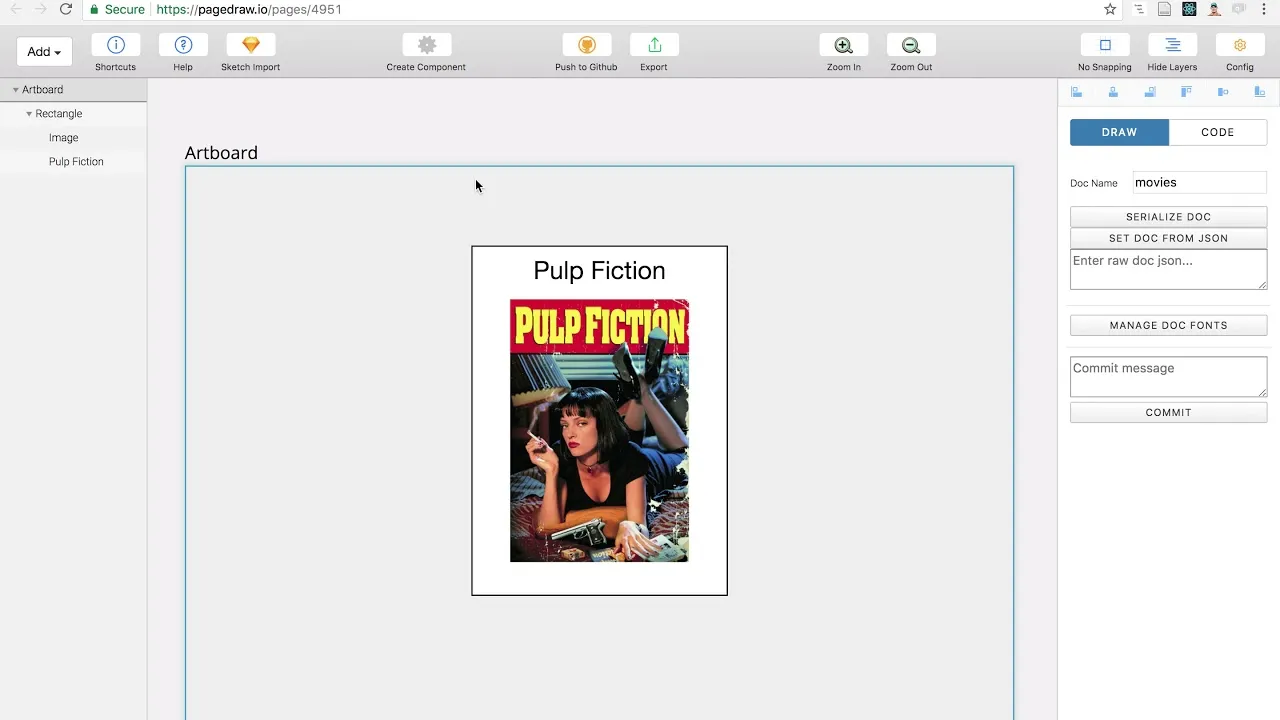Click the browser address bar URL
Screen dimensions: 1280x720
[249, 9]
